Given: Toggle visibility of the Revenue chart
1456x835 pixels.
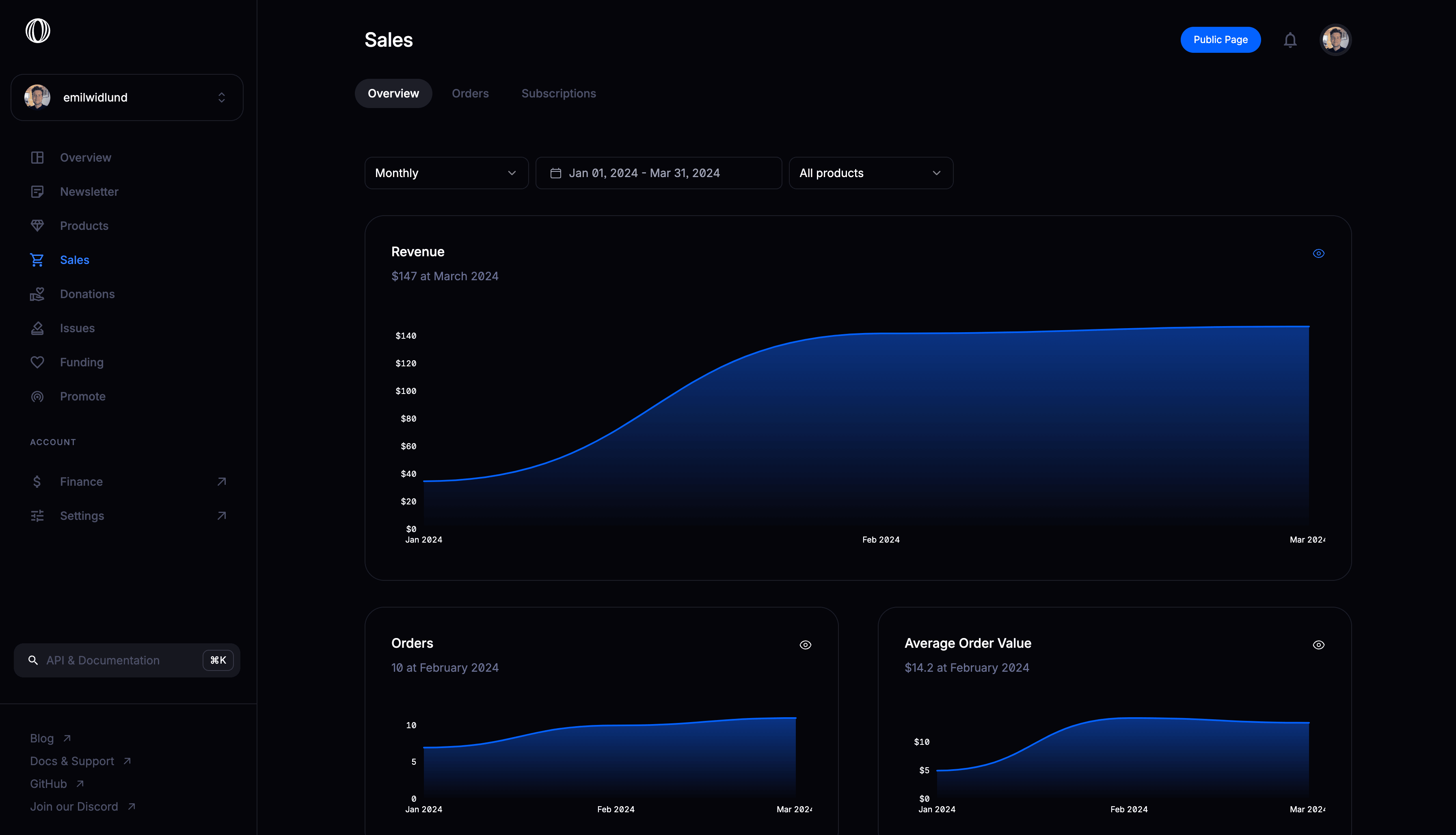Looking at the screenshot, I should click(x=1318, y=253).
